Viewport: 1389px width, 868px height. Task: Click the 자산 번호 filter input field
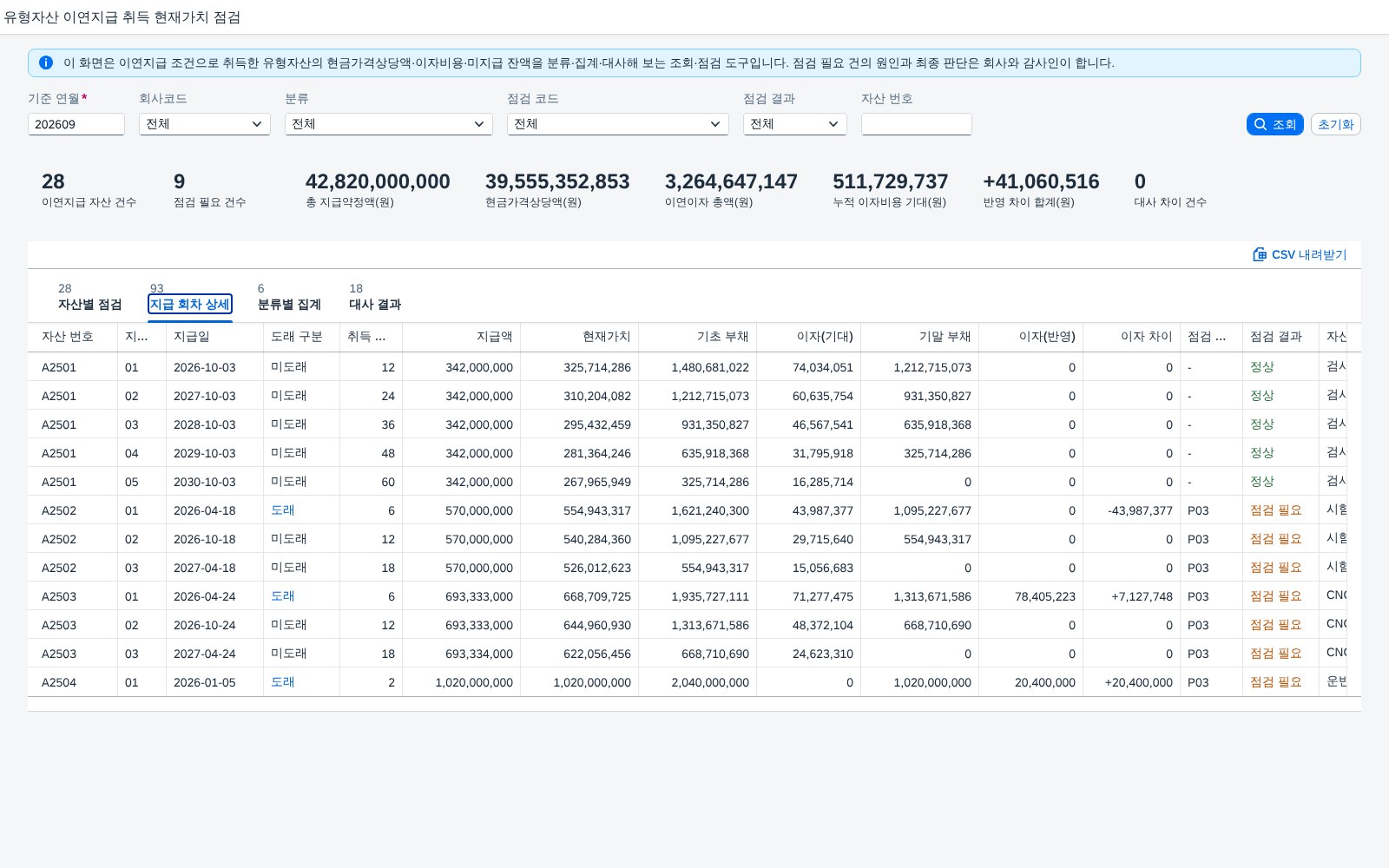click(x=917, y=124)
